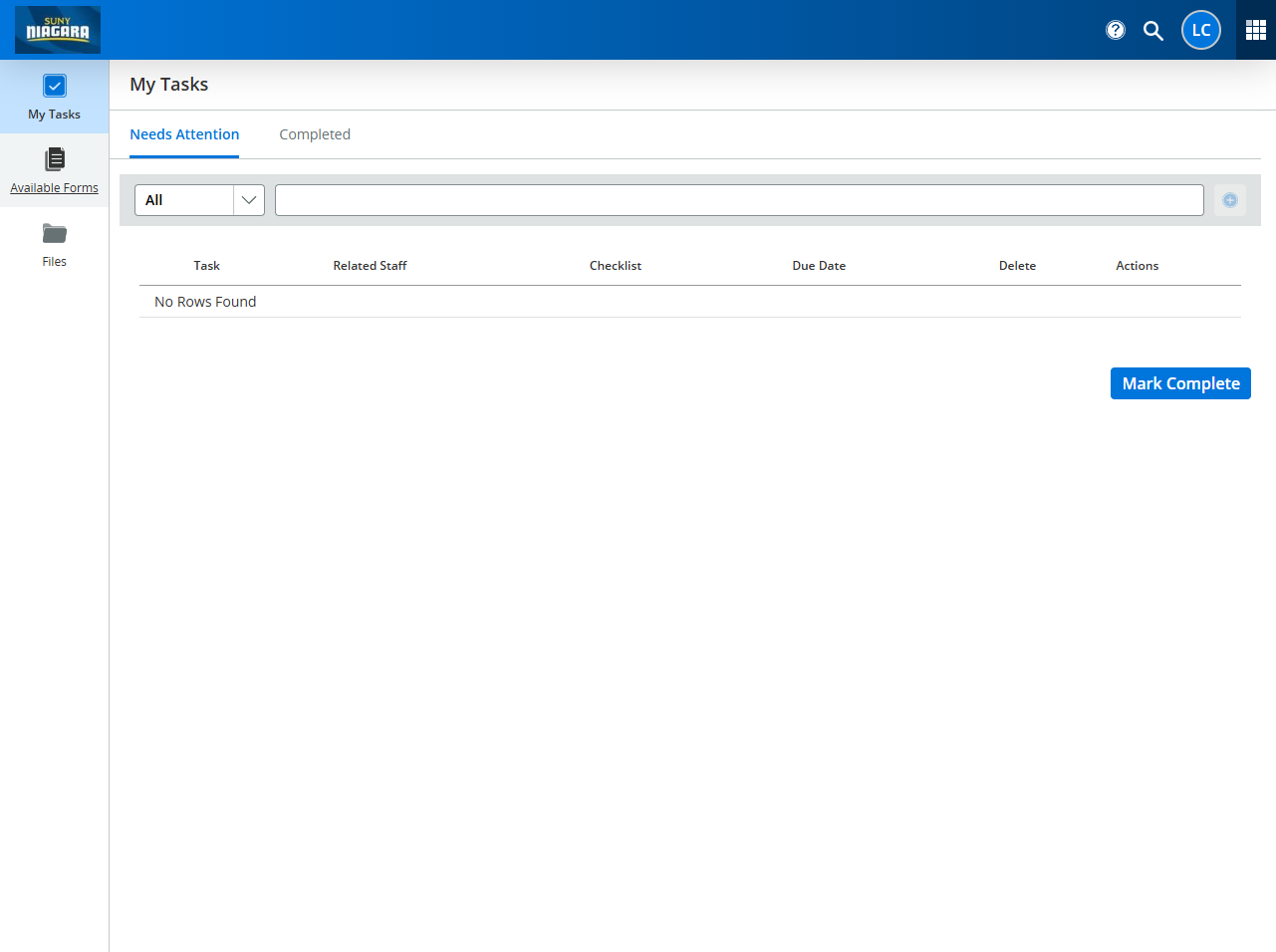Open the search magnifier icon
This screenshot has width=1276, height=952.
click(x=1153, y=30)
